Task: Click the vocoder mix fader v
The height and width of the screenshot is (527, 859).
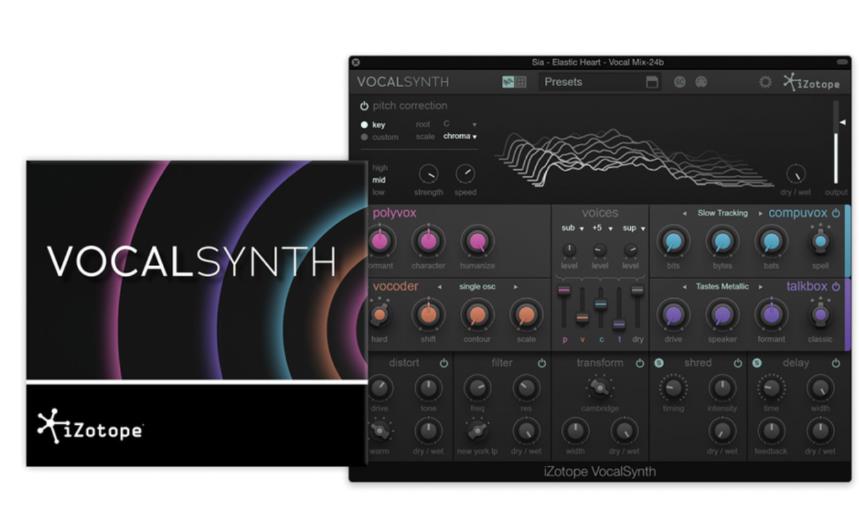Action: click(582, 317)
